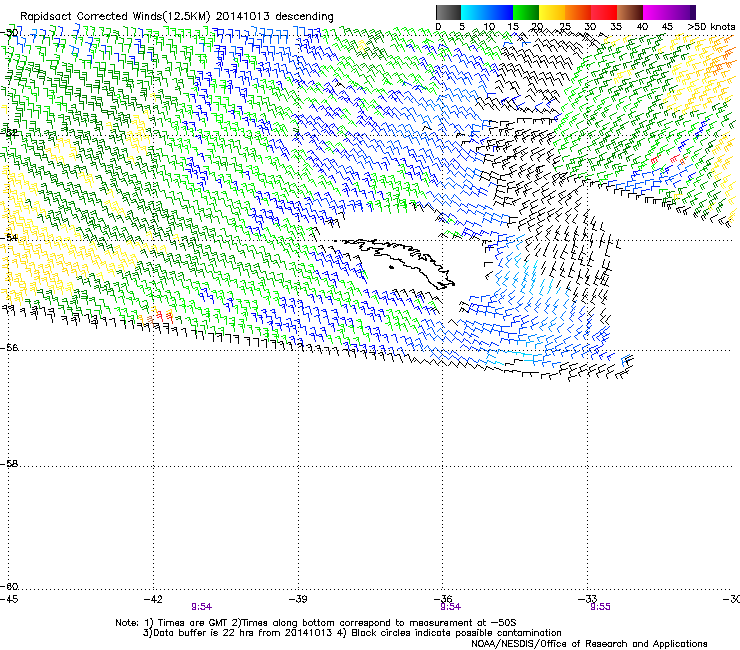Click the latitude label "-54"
Screen dimensions: 740x650
click(9, 237)
